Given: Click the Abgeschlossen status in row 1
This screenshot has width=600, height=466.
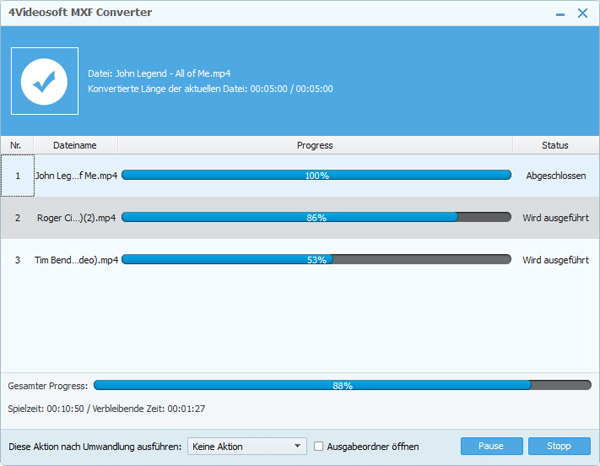Looking at the screenshot, I should click(555, 175).
